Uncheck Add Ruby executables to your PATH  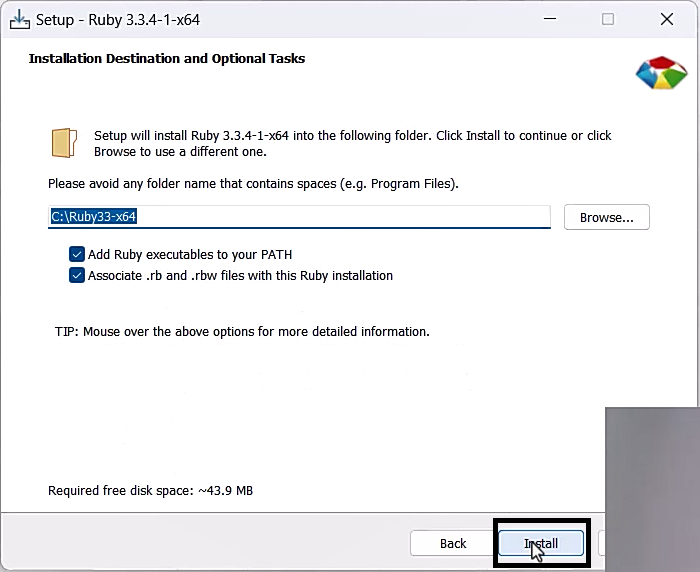point(77,255)
